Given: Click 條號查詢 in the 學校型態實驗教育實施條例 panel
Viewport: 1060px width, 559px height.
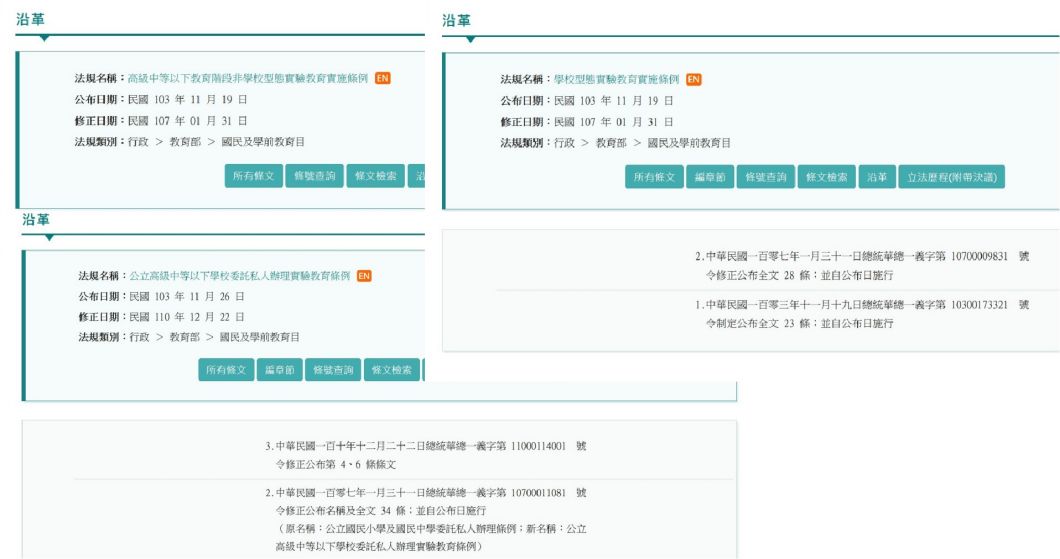Looking at the screenshot, I should pyautogui.click(x=765, y=177).
